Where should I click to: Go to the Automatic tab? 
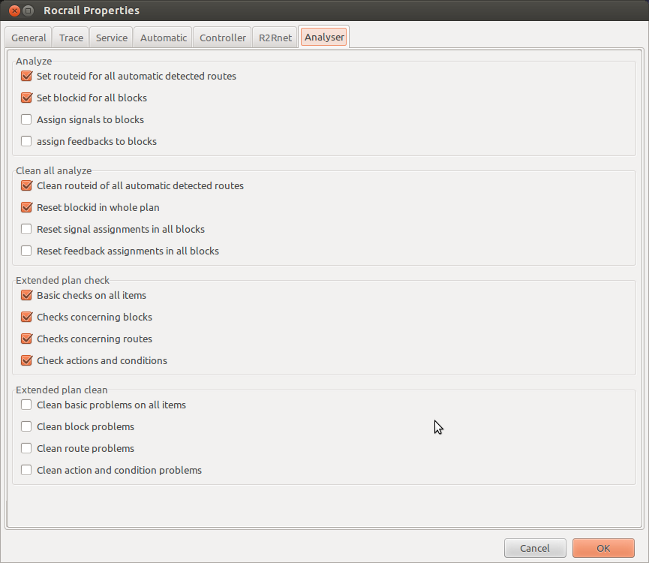pyautogui.click(x=163, y=38)
